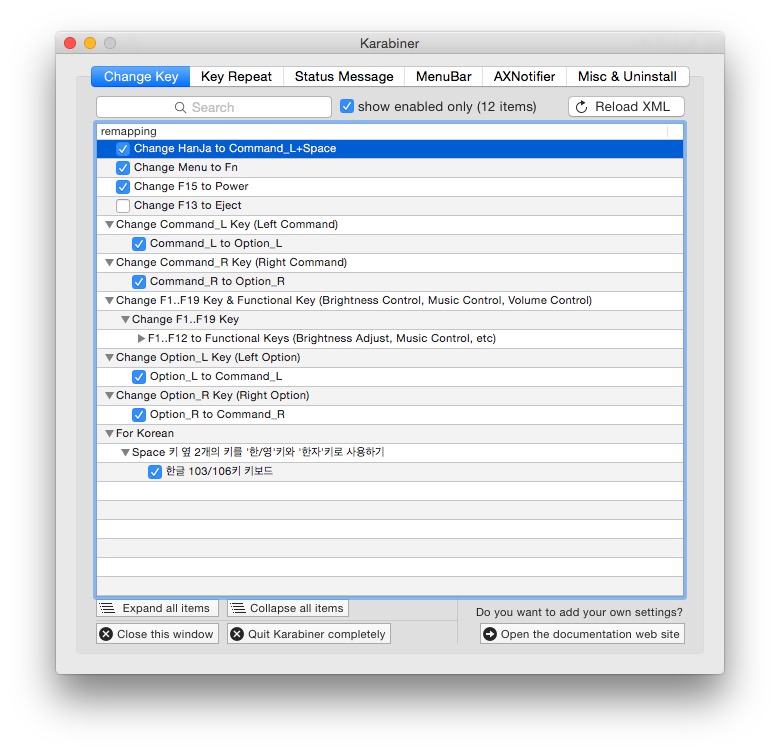Toggle Option_R to Command_R checkbox
Image resolution: width=780 pixels, height=754 pixels.
[139, 414]
